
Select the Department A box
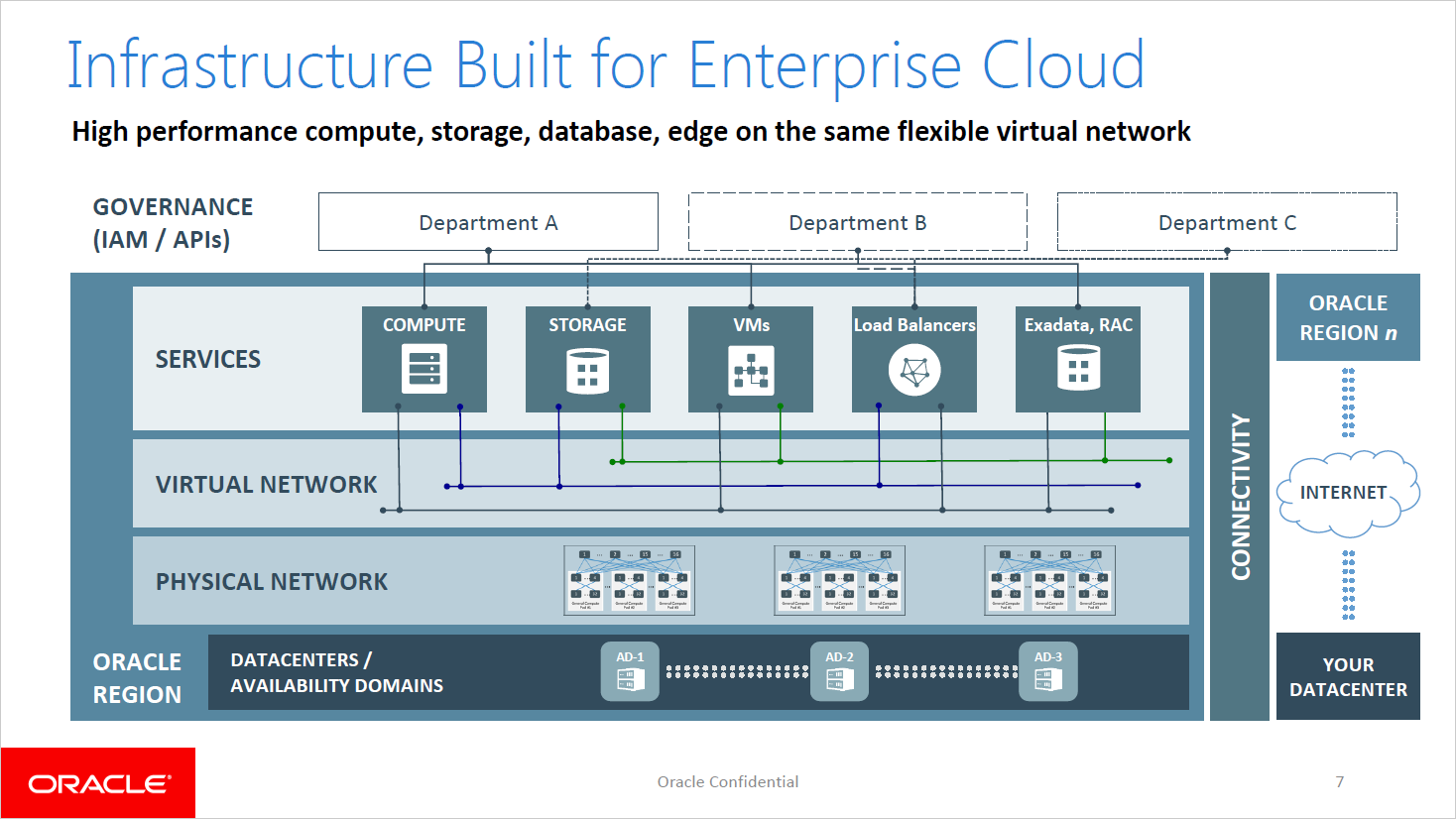(x=488, y=222)
